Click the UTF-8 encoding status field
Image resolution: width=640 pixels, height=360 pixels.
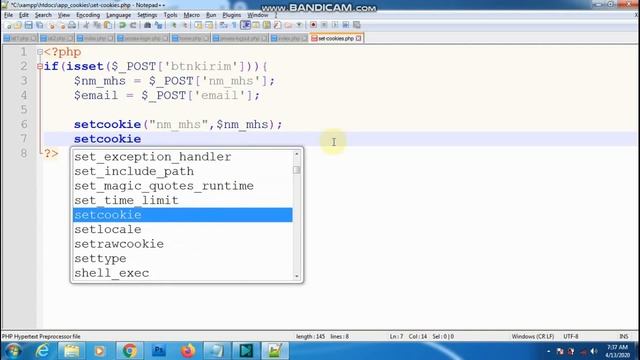[571, 337]
